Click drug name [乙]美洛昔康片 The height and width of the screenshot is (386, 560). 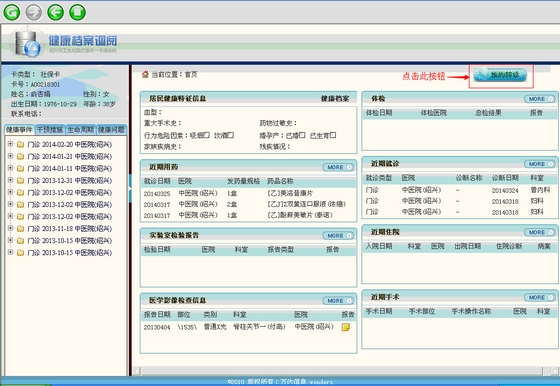(290, 193)
